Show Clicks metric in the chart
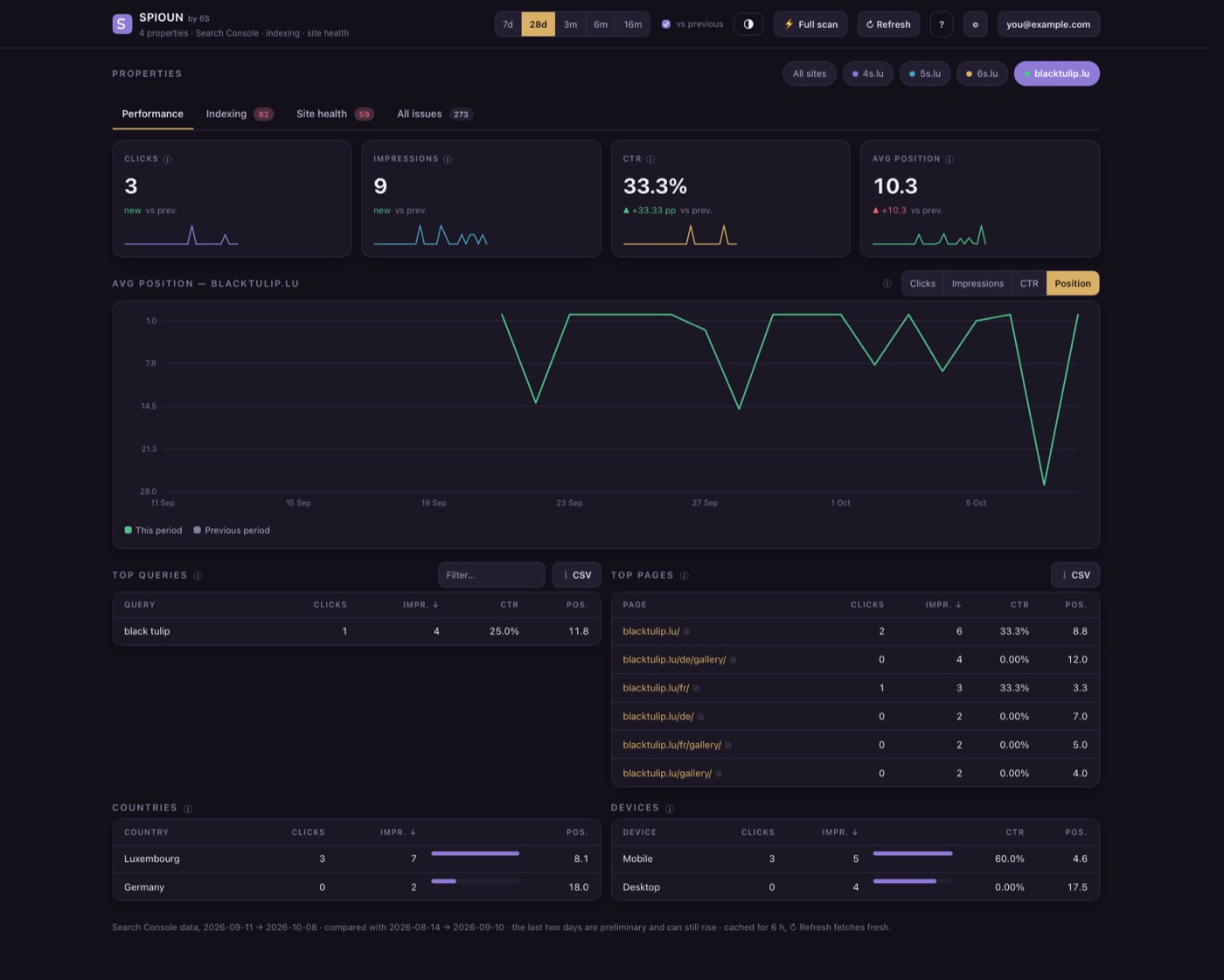This screenshot has height=980, width=1224. pyautogui.click(x=922, y=283)
